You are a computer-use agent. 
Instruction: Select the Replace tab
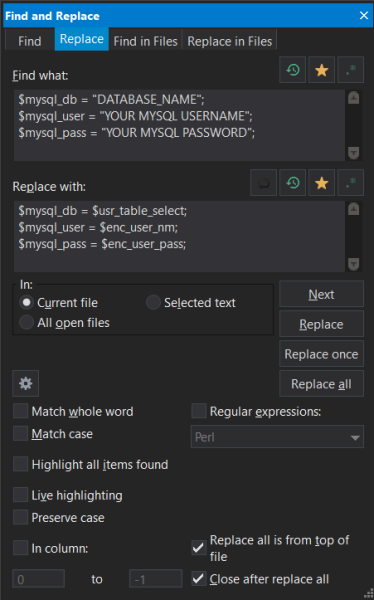82,39
